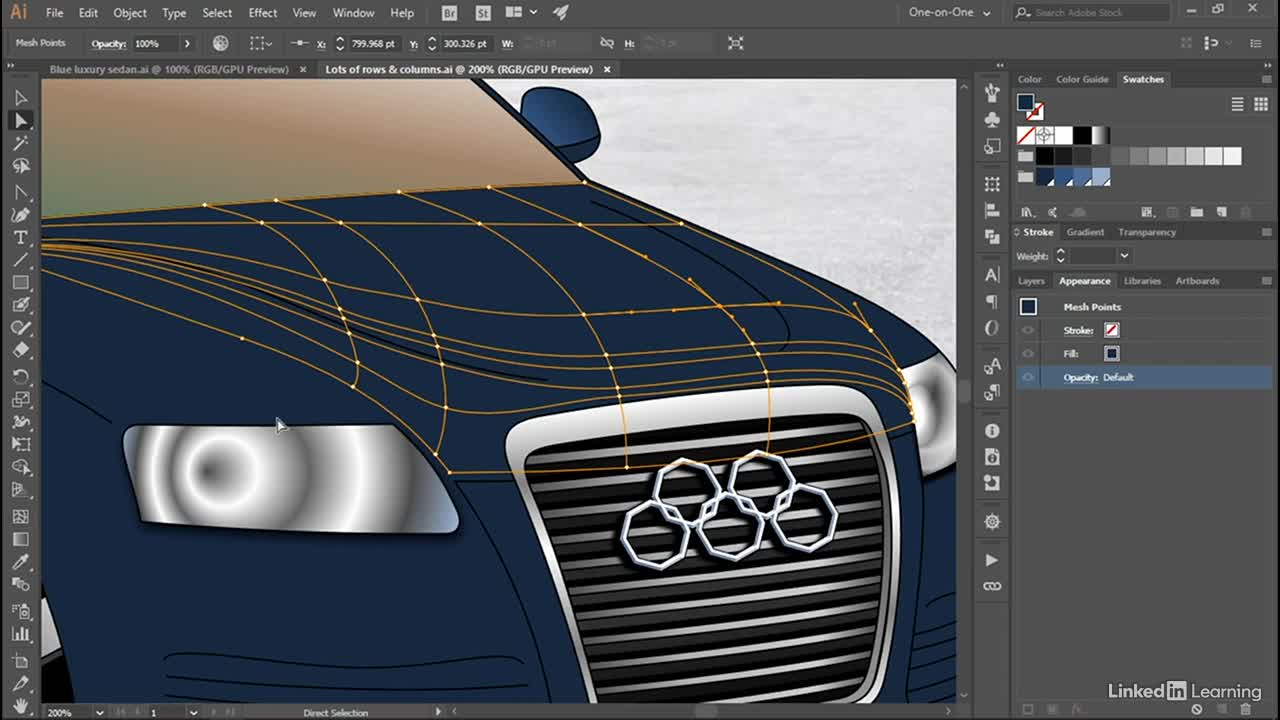Open the Recolor Artwork wheel icon
This screenshot has width=1280, height=720.
[220, 43]
